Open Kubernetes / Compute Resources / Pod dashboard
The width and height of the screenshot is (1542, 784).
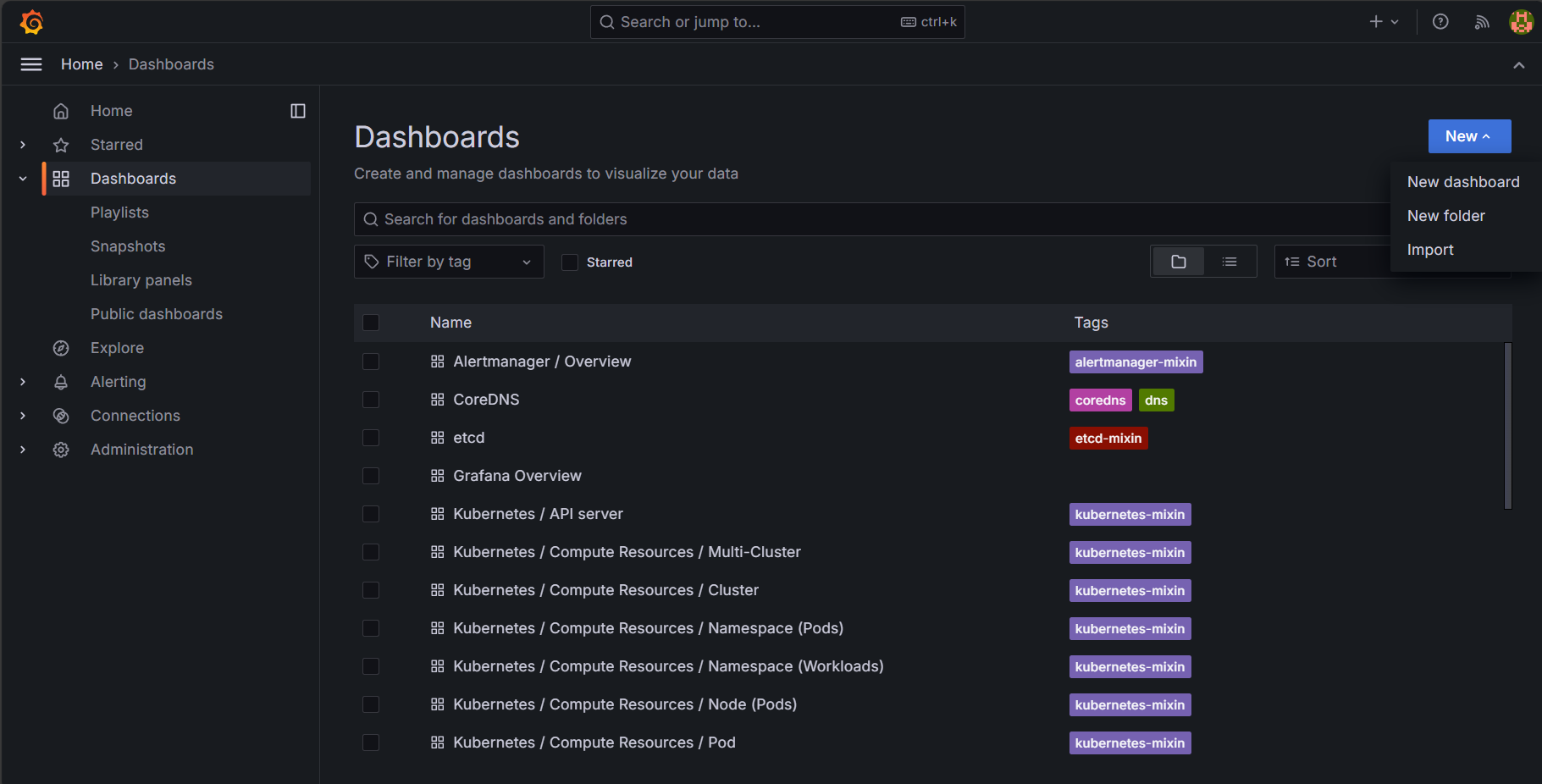point(594,743)
